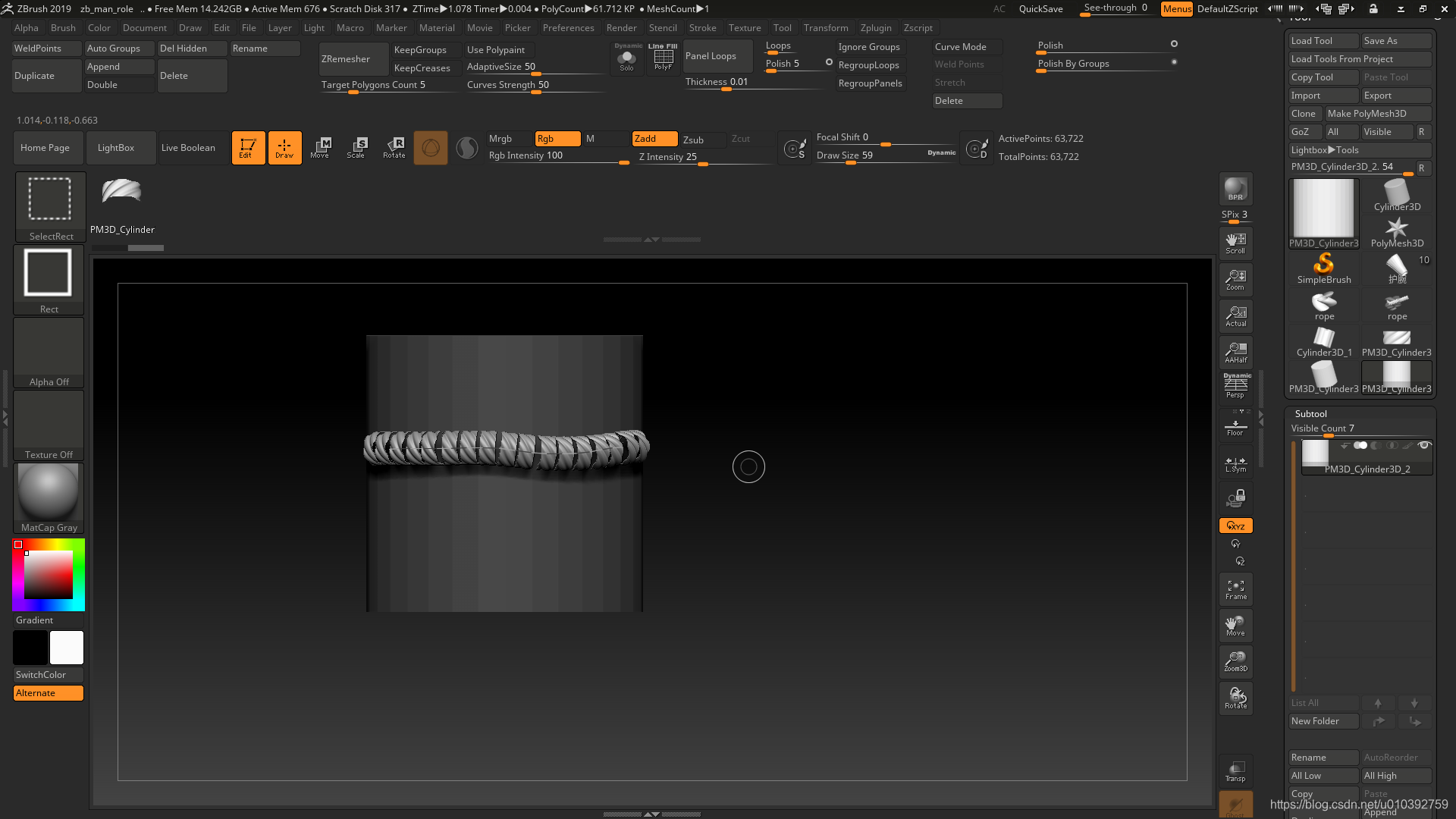The height and width of the screenshot is (819, 1456).
Task: Toggle Zsub brush mode
Action: [x=693, y=138]
